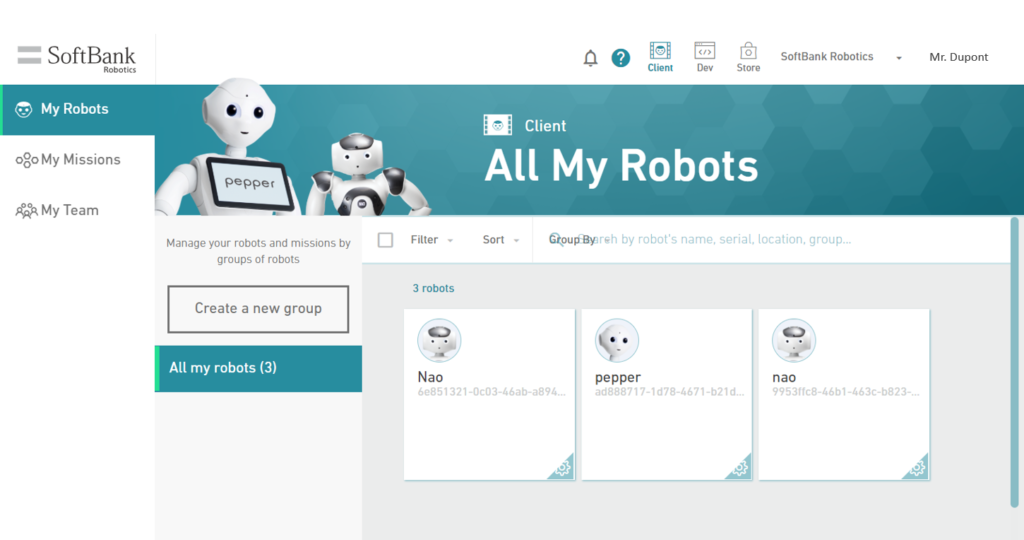Open the Sort dropdown

pos(501,240)
